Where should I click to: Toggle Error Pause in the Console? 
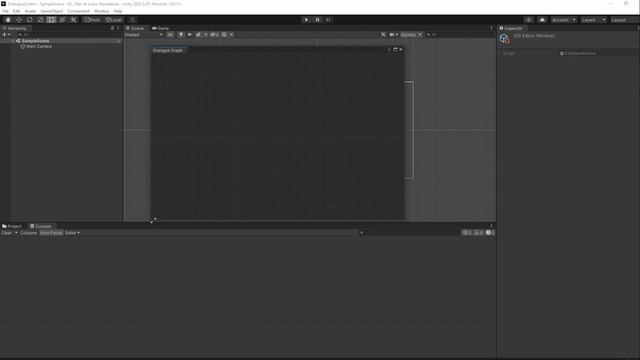(51, 233)
